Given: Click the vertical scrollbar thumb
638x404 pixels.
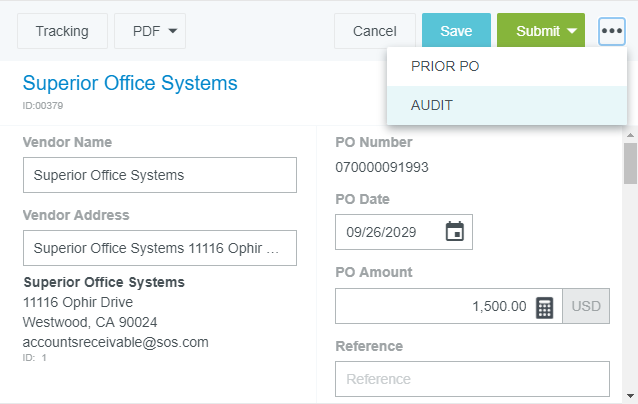Looking at the screenshot, I should point(630,165).
